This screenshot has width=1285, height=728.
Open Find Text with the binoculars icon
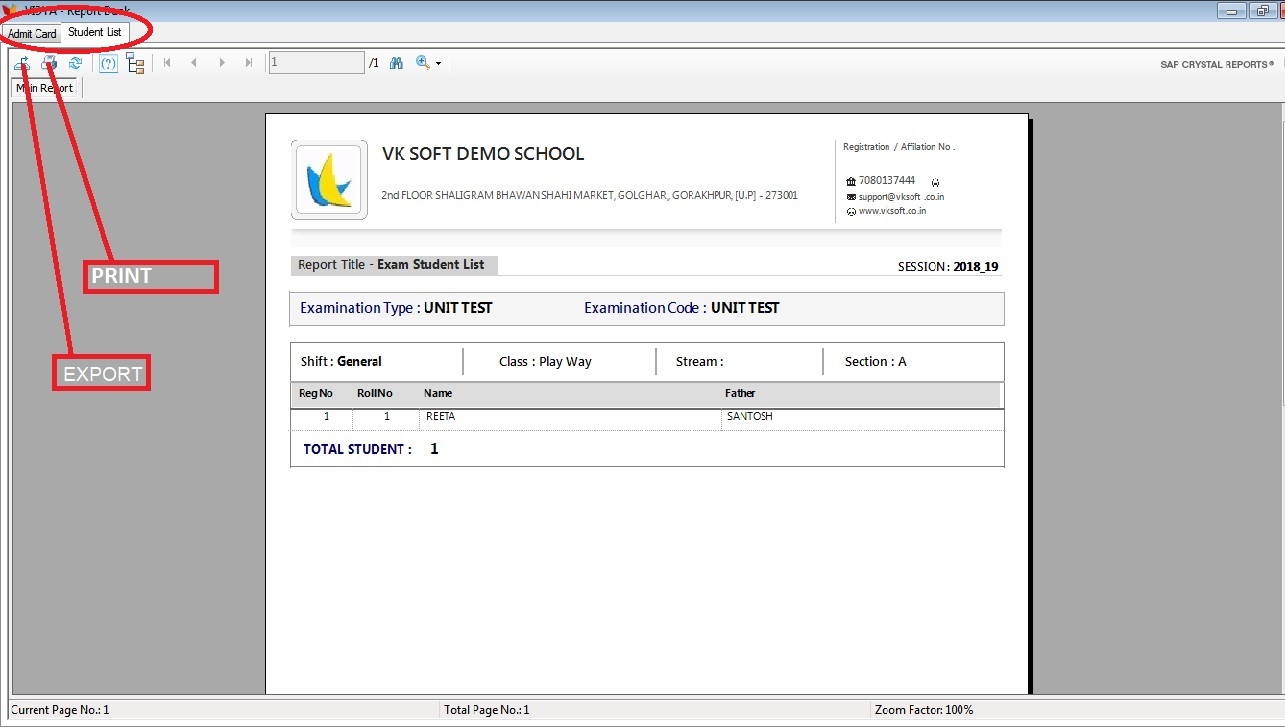pos(396,63)
